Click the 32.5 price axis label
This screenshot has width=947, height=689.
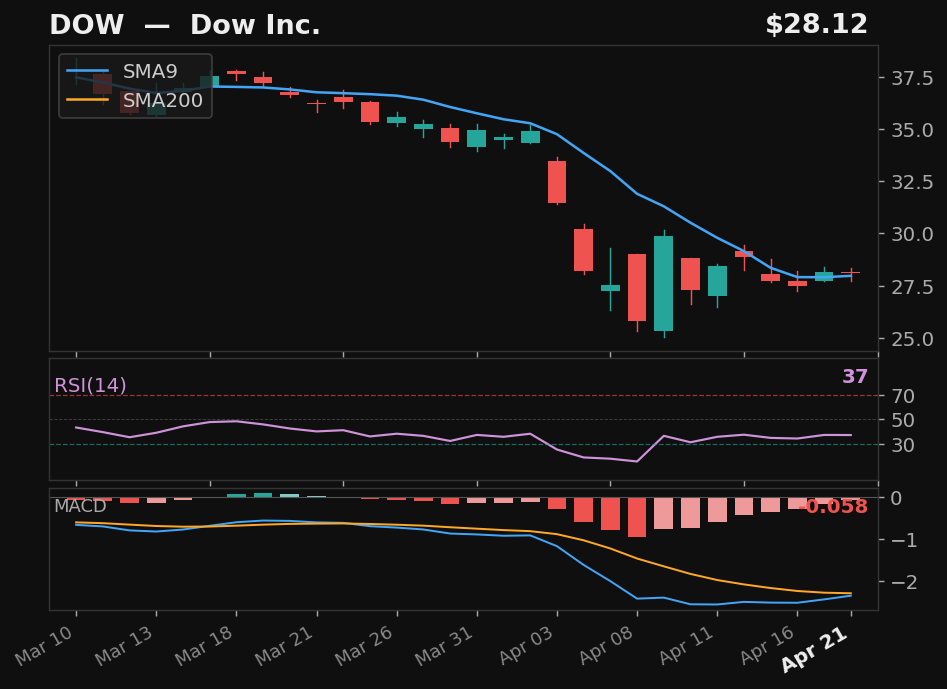[913, 182]
